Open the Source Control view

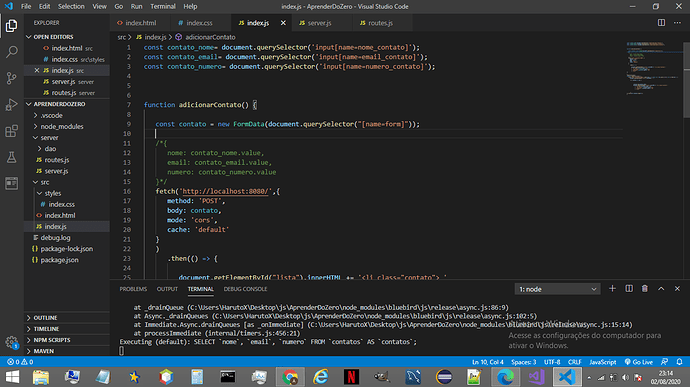(x=11, y=78)
